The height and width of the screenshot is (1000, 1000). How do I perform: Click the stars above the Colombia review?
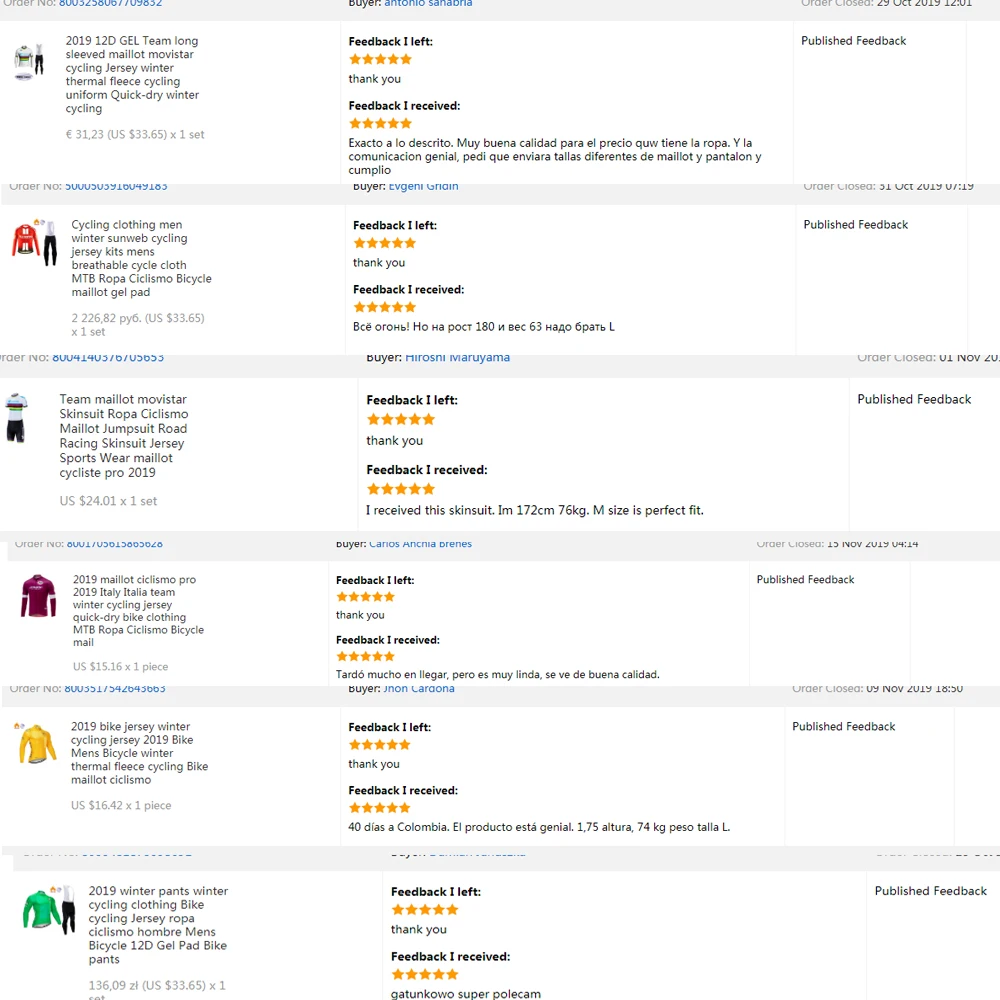379,808
